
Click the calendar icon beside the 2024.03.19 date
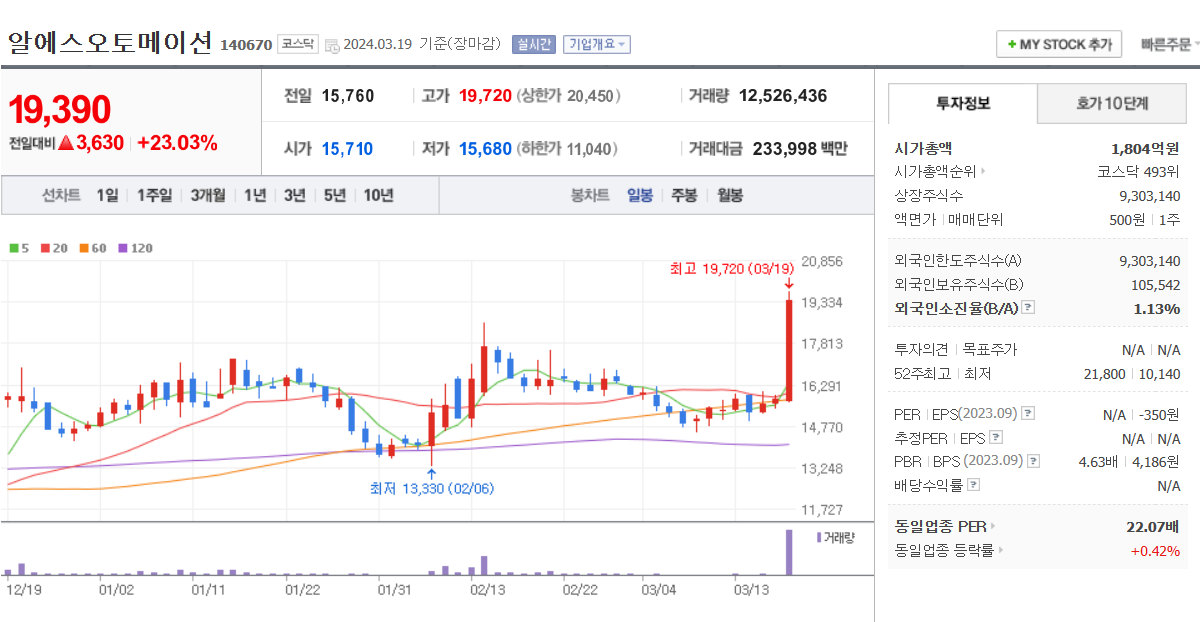tap(332, 45)
